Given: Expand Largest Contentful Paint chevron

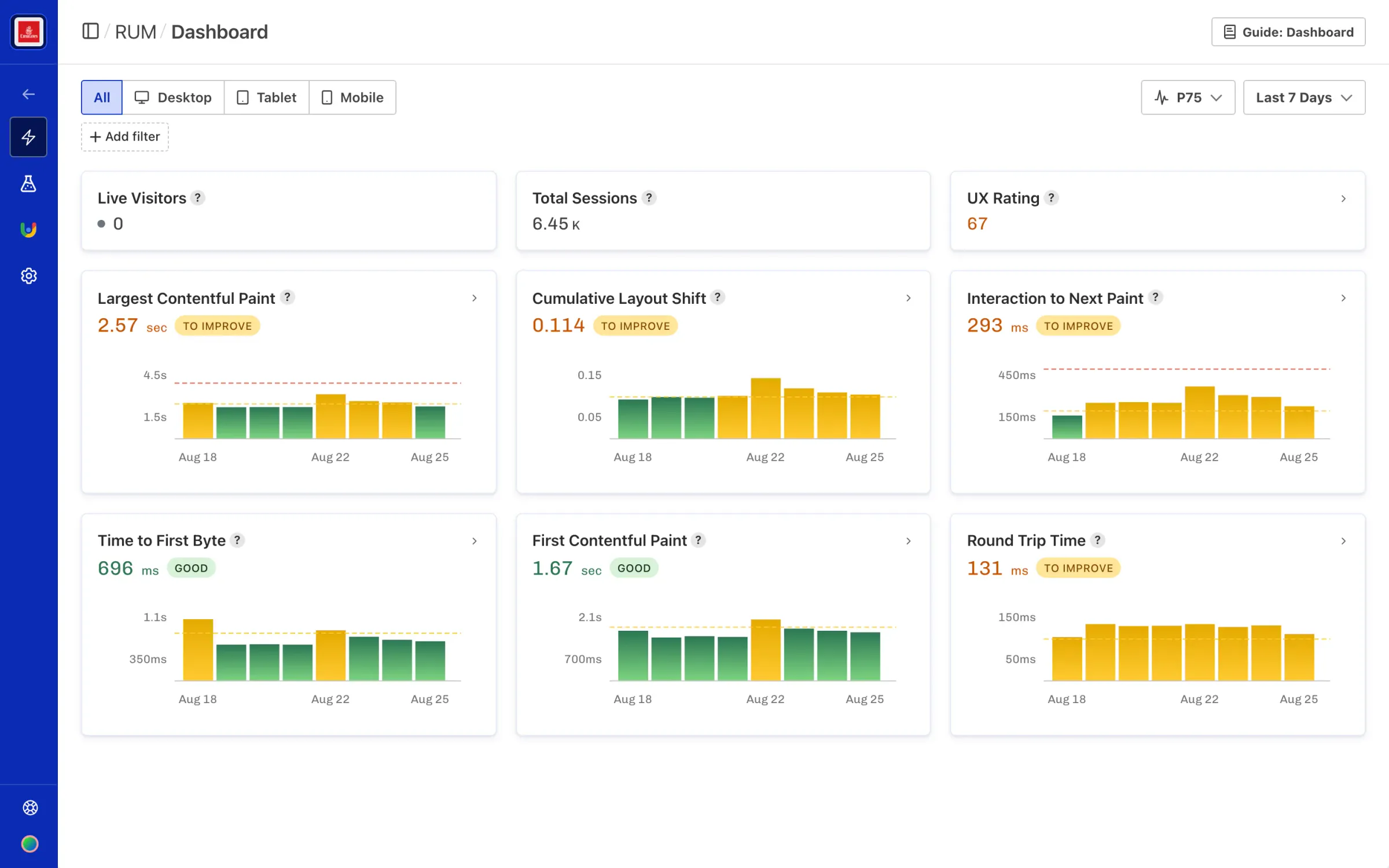Looking at the screenshot, I should 475,298.
